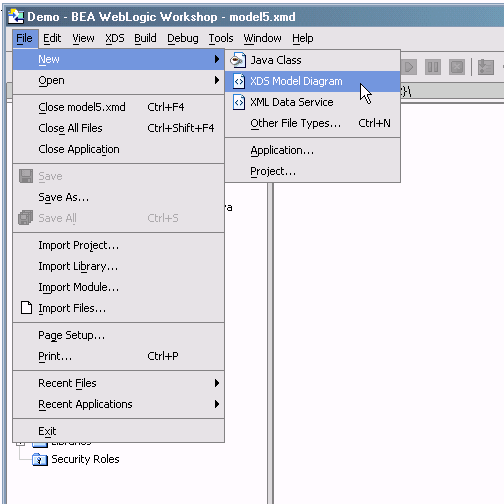Expand the New submenu arrow
The width and height of the screenshot is (504, 504).
coord(217,59)
